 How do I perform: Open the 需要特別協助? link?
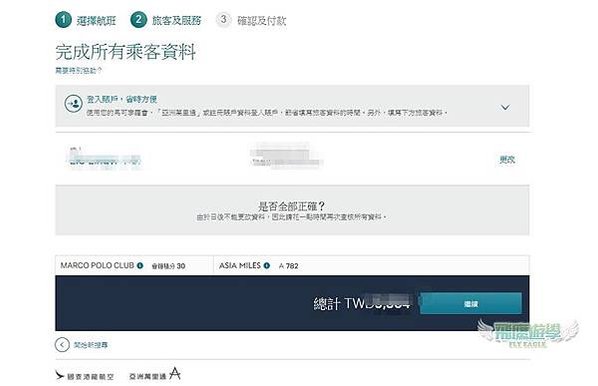click(79, 71)
